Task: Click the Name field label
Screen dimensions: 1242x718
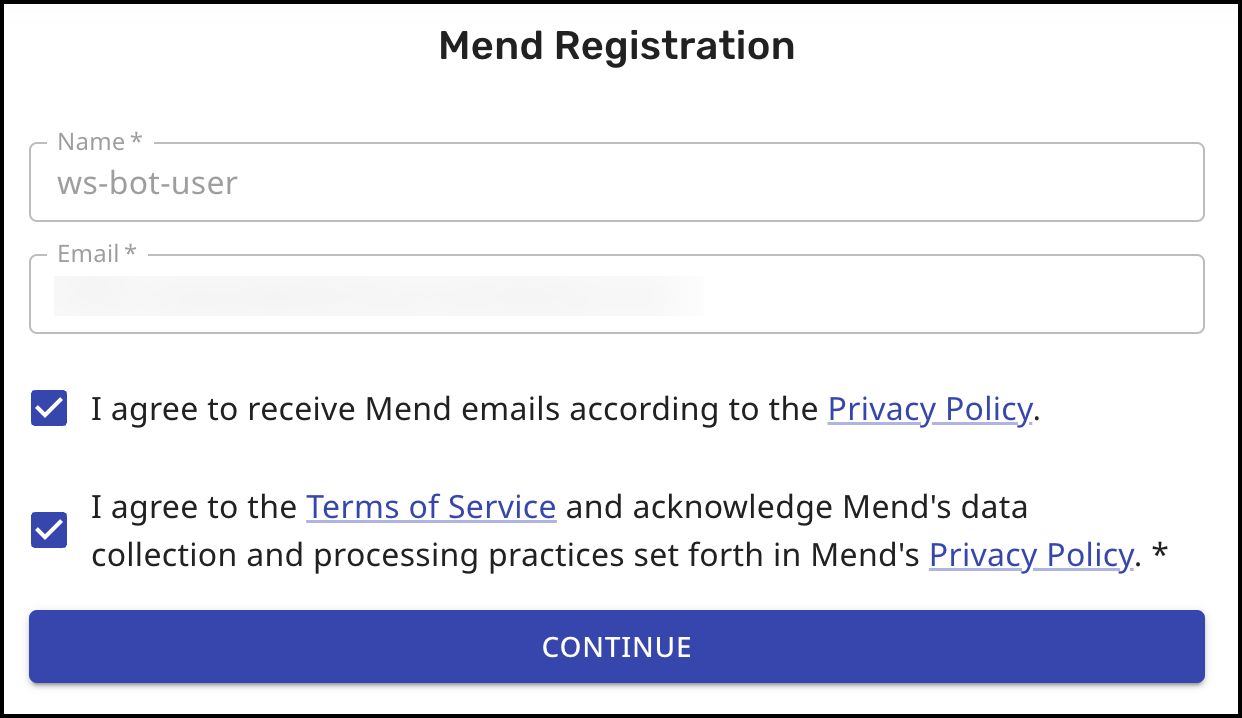Action: (97, 141)
